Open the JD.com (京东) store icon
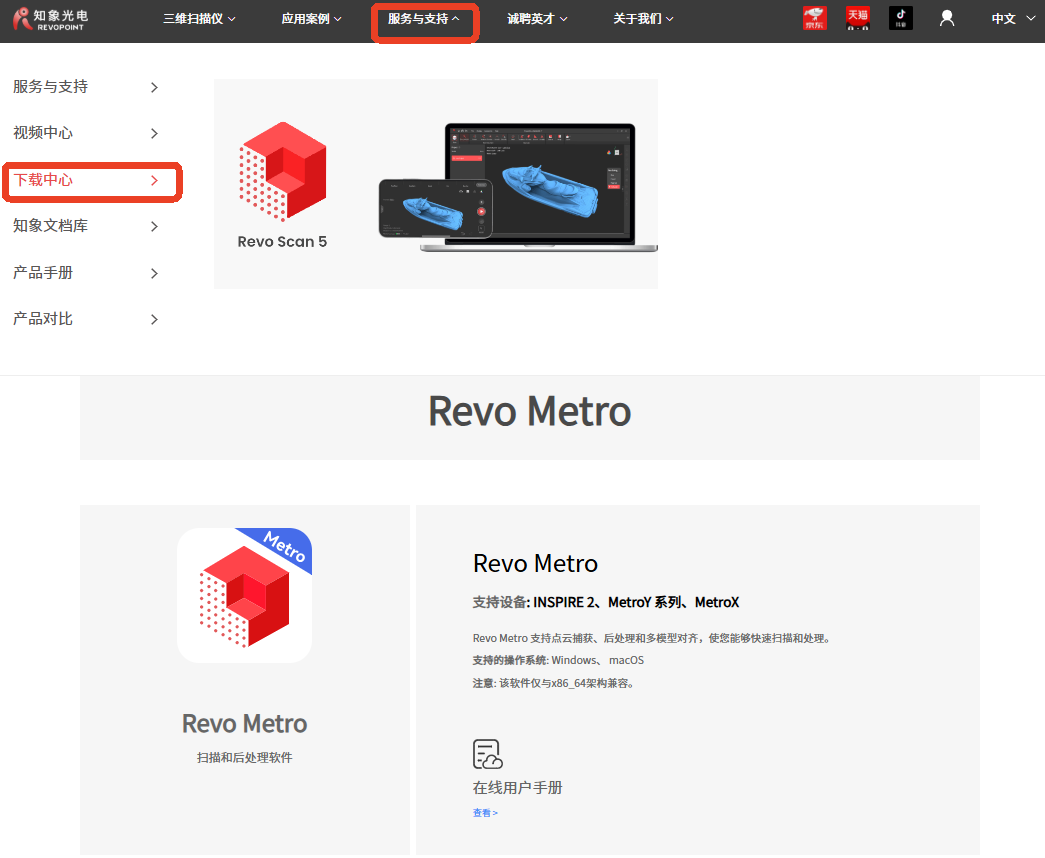This screenshot has height=858, width=1045. tap(815, 18)
